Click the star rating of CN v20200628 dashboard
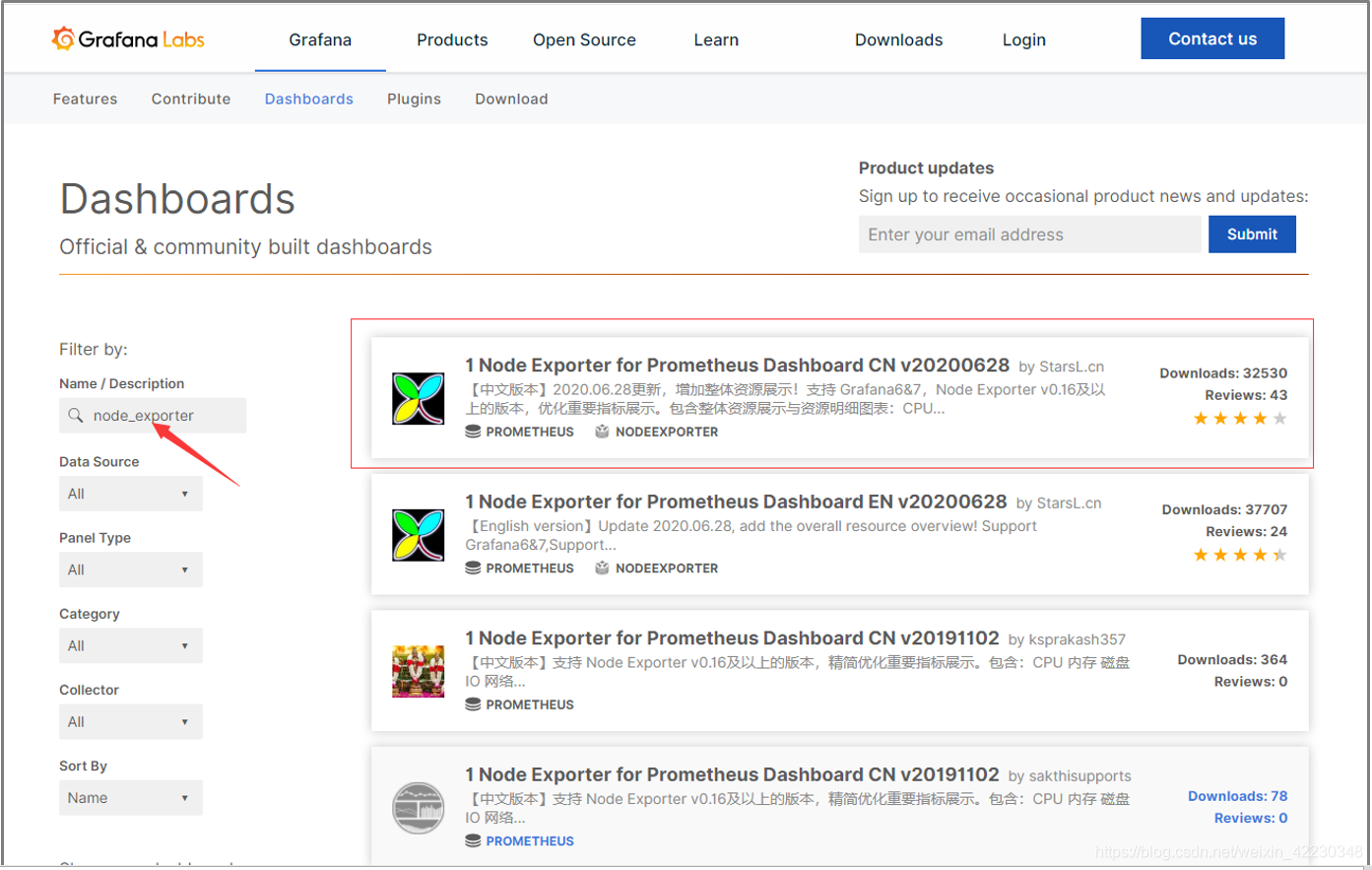1372x870 pixels. point(1240,419)
